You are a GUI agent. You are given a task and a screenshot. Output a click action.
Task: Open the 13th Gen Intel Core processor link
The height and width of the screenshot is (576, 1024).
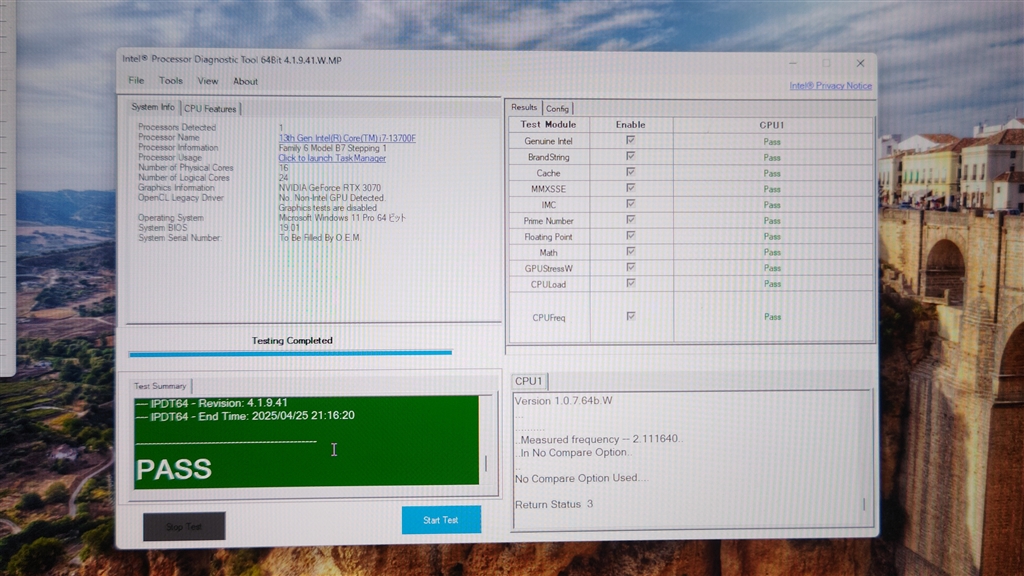click(x=347, y=138)
